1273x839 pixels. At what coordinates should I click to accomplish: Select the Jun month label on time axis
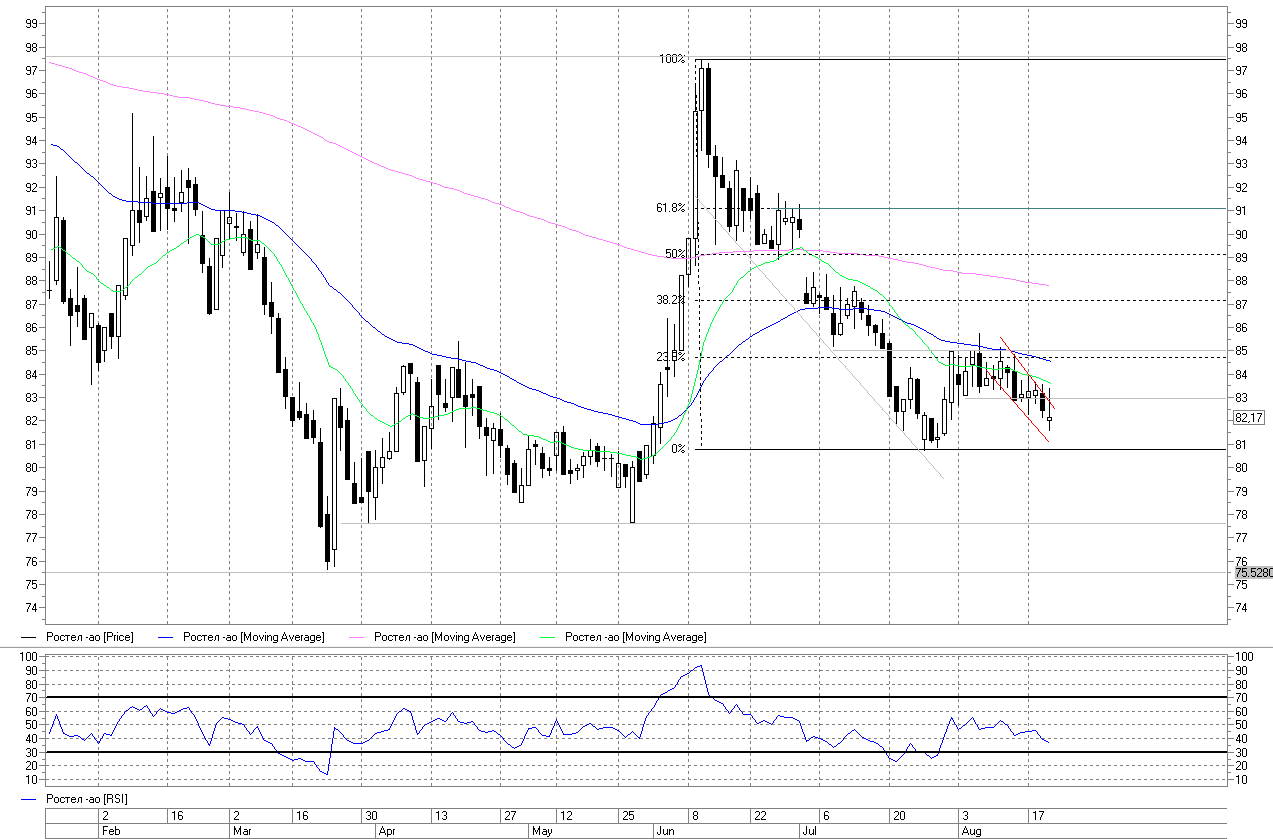[x=665, y=831]
